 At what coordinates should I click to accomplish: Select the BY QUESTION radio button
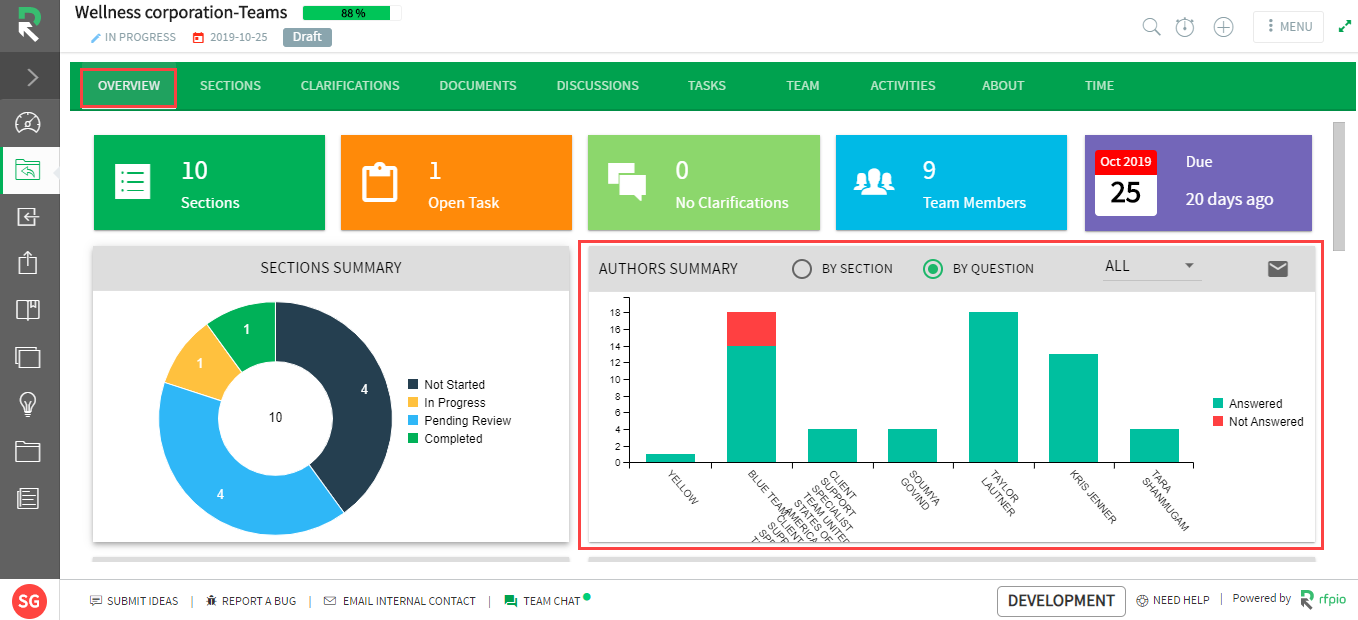click(x=933, y=269)
